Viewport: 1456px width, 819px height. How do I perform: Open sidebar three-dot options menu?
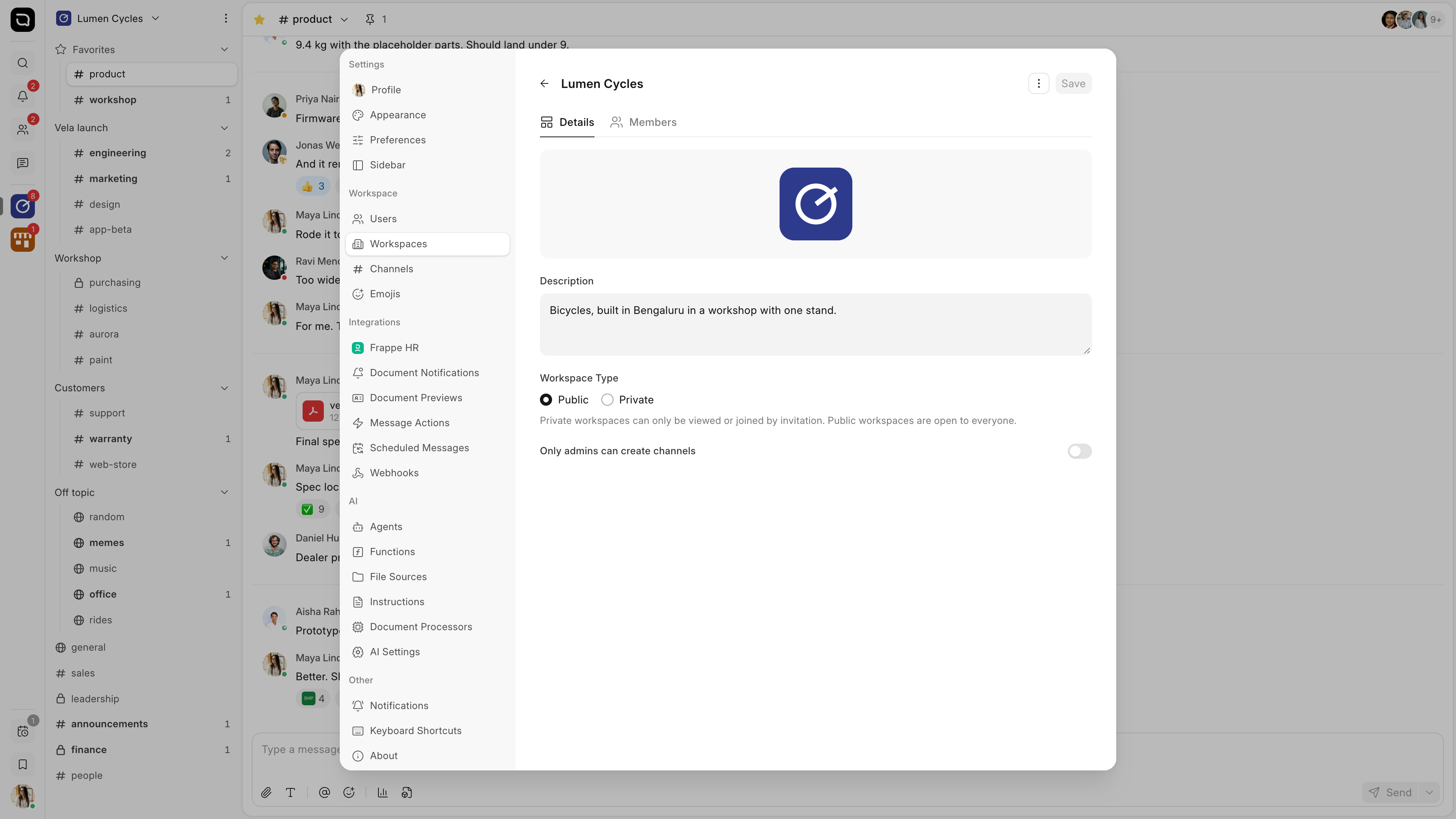click(x=226, y=19)
